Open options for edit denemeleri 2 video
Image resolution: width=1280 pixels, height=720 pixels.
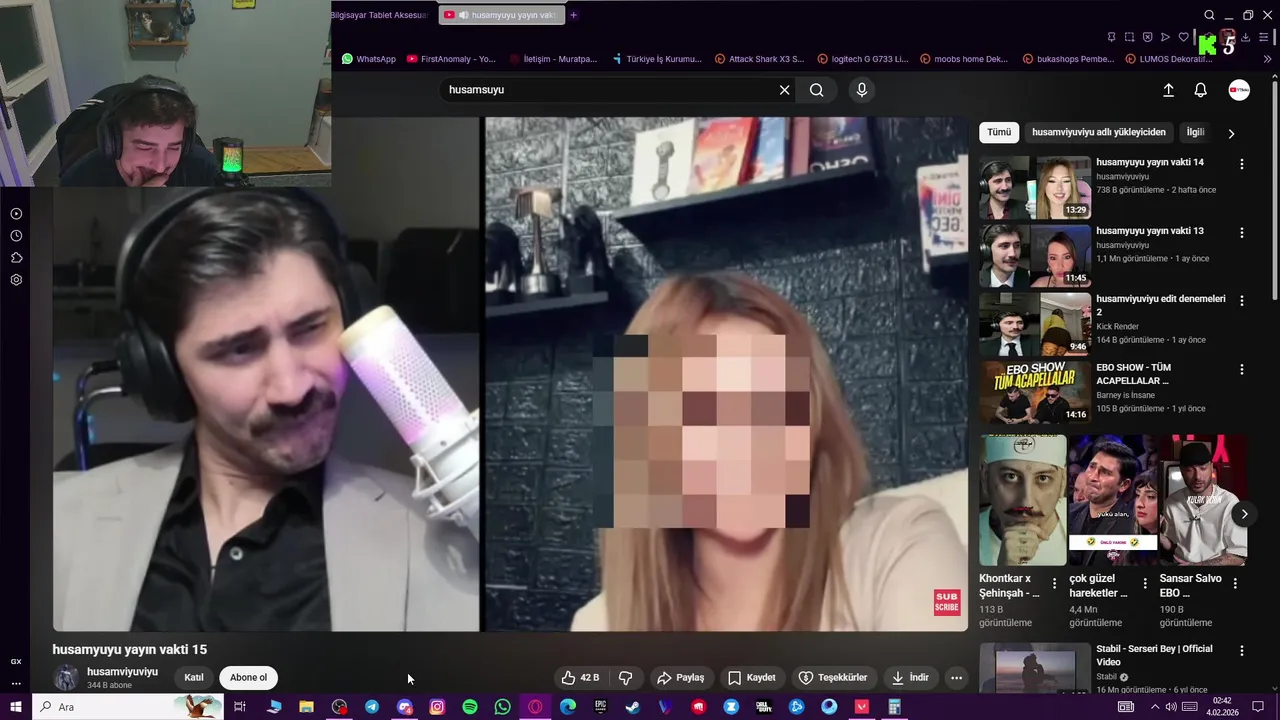[1242, 300]
